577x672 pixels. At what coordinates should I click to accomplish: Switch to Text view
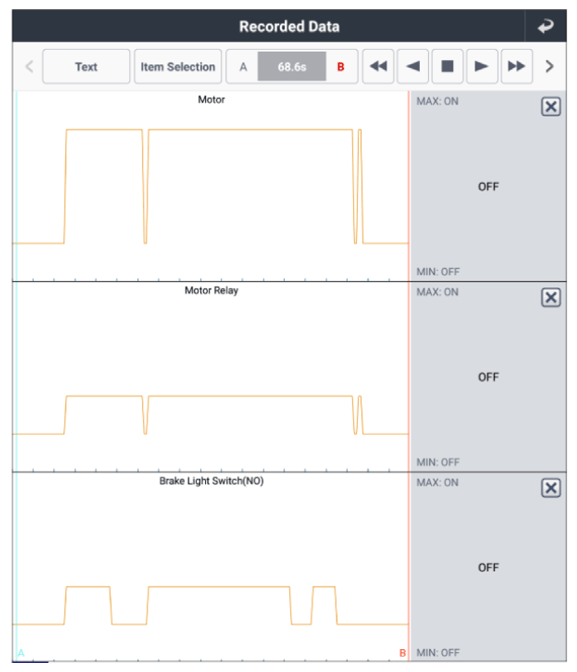tap(86, 66)
